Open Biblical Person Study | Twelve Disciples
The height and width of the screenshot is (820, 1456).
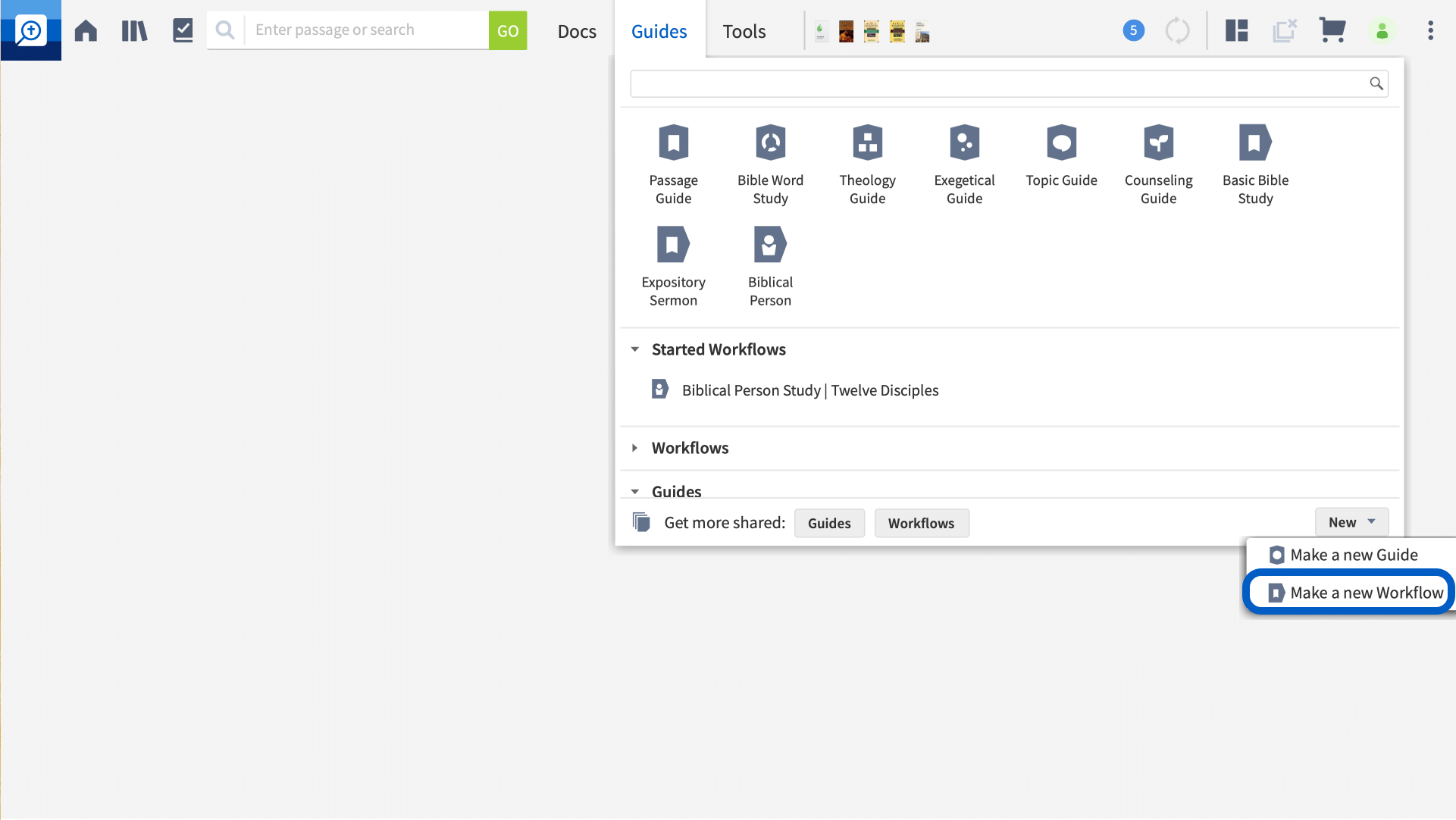tap(809, 390)
